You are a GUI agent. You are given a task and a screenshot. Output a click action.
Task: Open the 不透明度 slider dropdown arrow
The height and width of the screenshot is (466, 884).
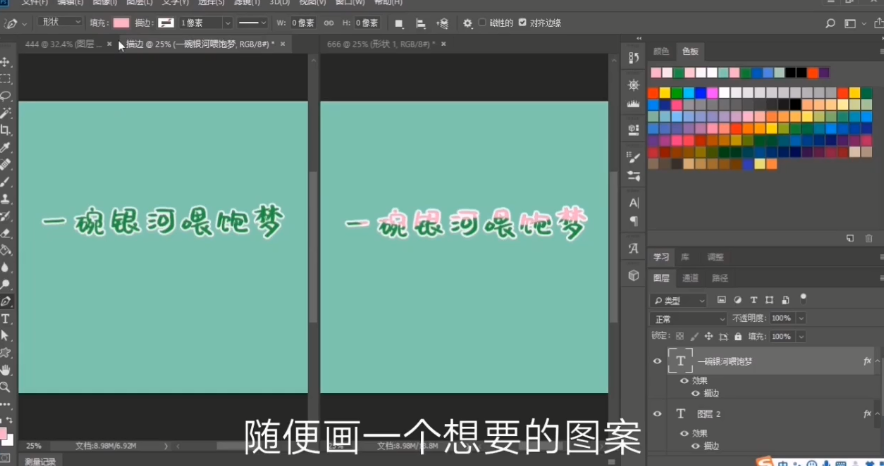[x=801, y=318]
